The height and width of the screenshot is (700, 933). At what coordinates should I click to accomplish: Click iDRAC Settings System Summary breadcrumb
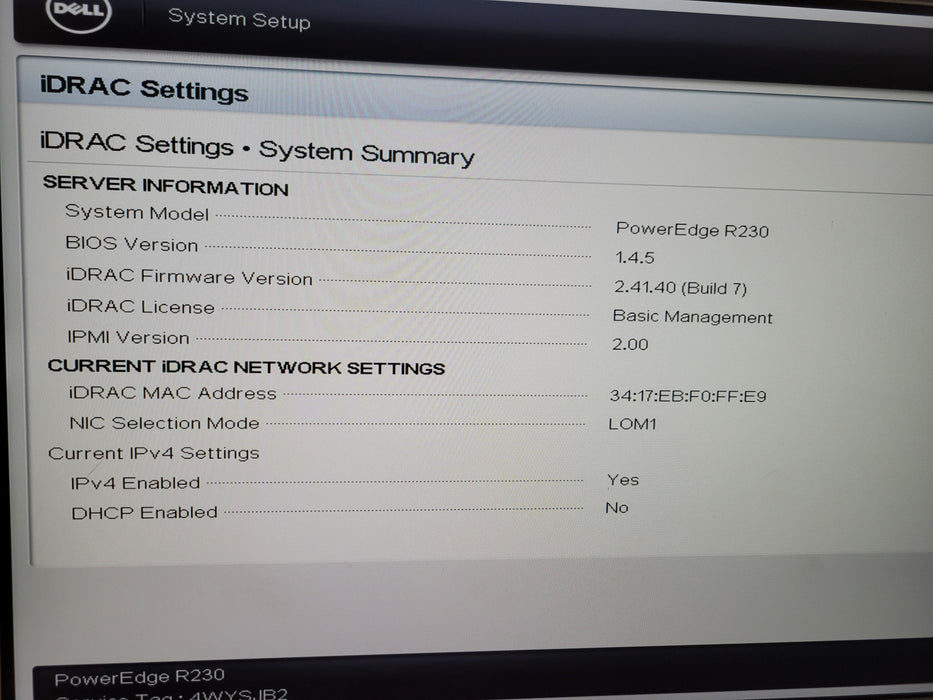tap(257, 149)
